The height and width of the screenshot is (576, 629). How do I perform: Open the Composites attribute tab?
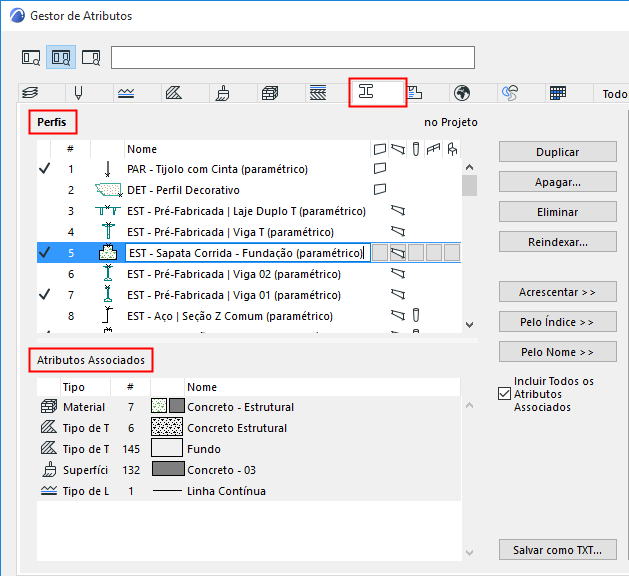(318, 93)
